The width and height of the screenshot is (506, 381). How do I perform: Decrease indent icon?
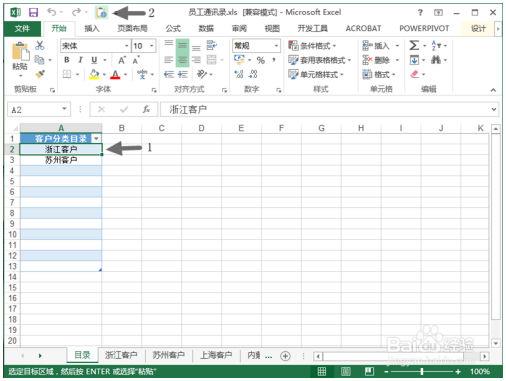(x=169, y=74)
